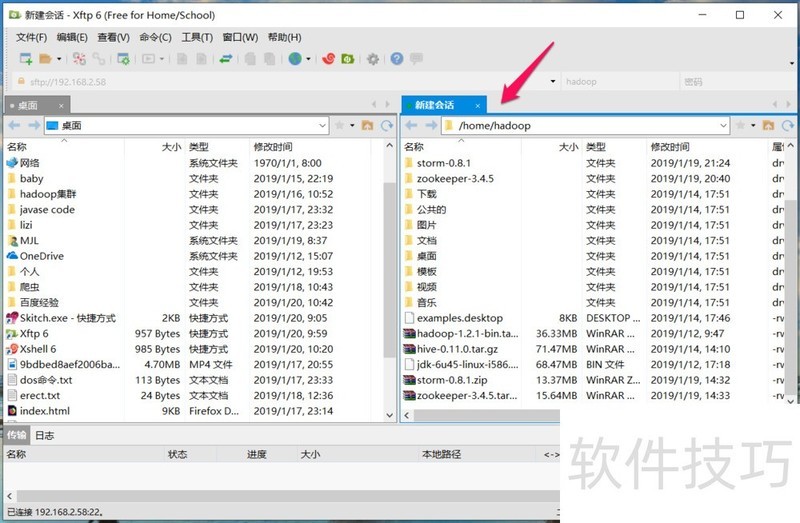
Task: Open Options gear icon in toolbar
Action: 373,59
